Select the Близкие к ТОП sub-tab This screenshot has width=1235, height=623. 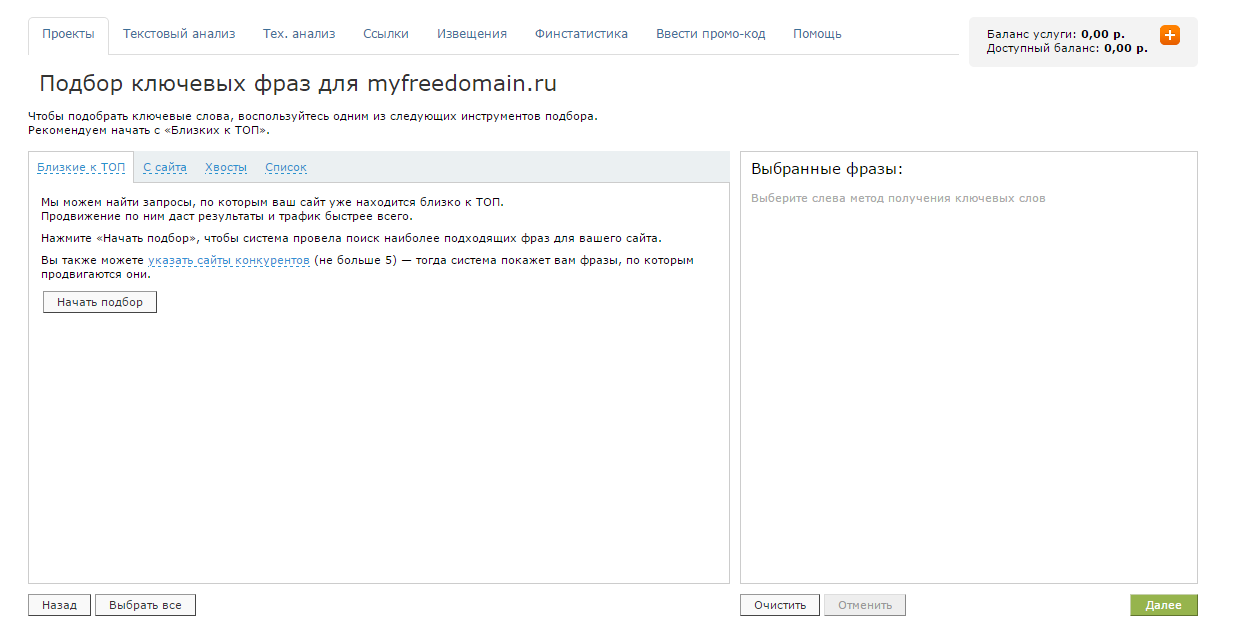(81, 168)
